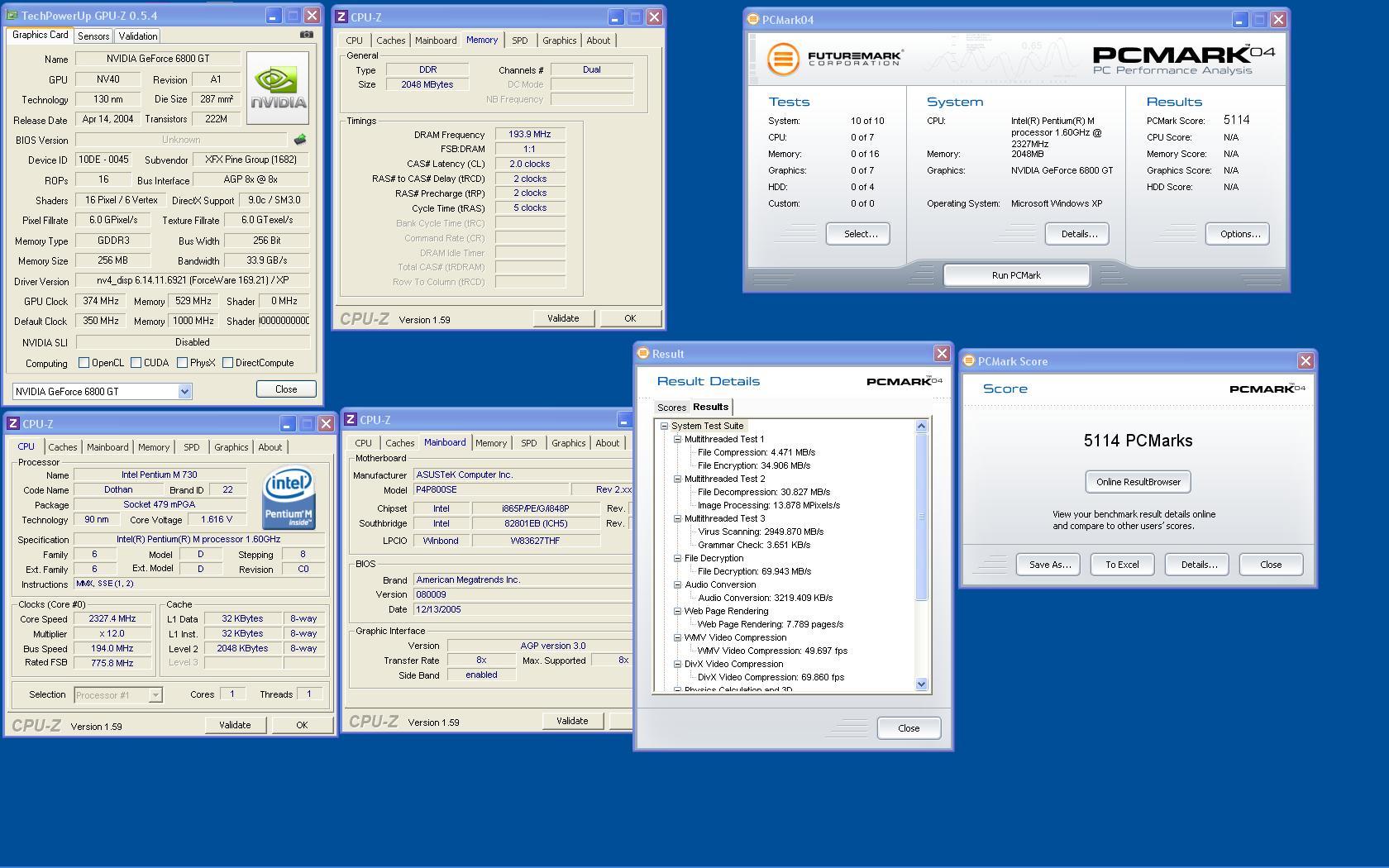This screenshot has width=1389, height=868.
Task: Click the Core Speed 2327.4 MHz value
Action: click(x=112, y=618)
